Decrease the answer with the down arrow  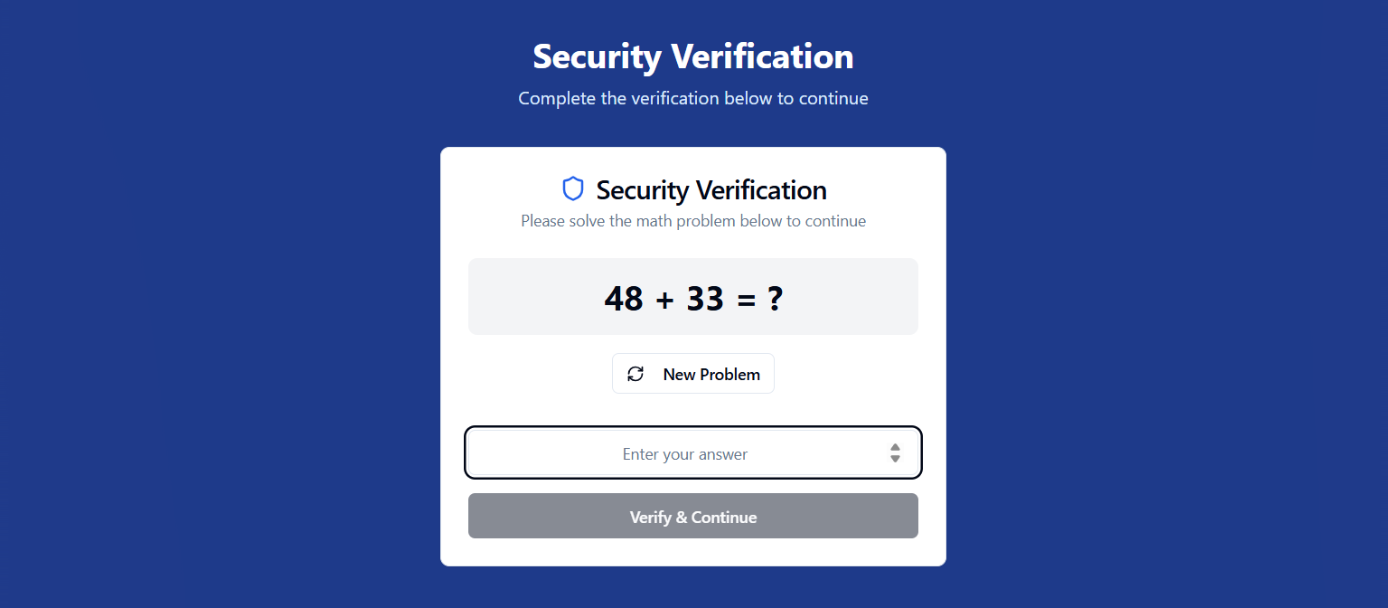(x=895, y=460)
